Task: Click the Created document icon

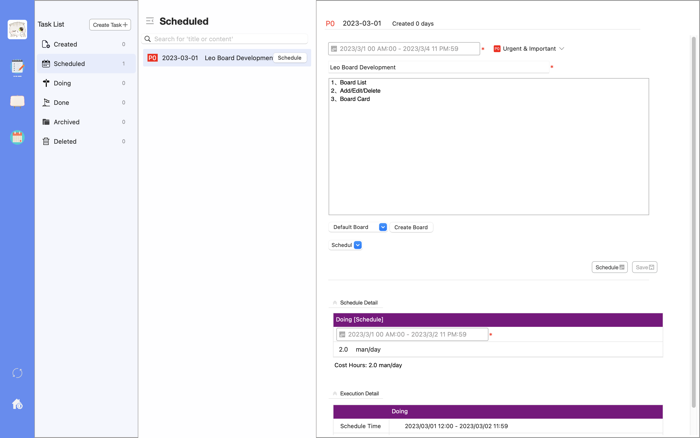Action: (46, 44)
